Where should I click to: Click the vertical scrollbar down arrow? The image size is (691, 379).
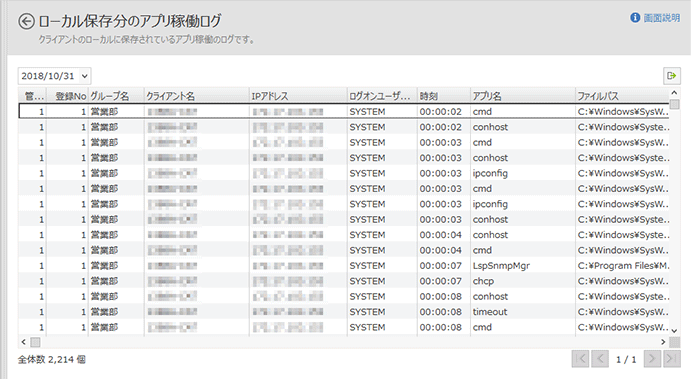pyautogui.click(x=674, y=331)
